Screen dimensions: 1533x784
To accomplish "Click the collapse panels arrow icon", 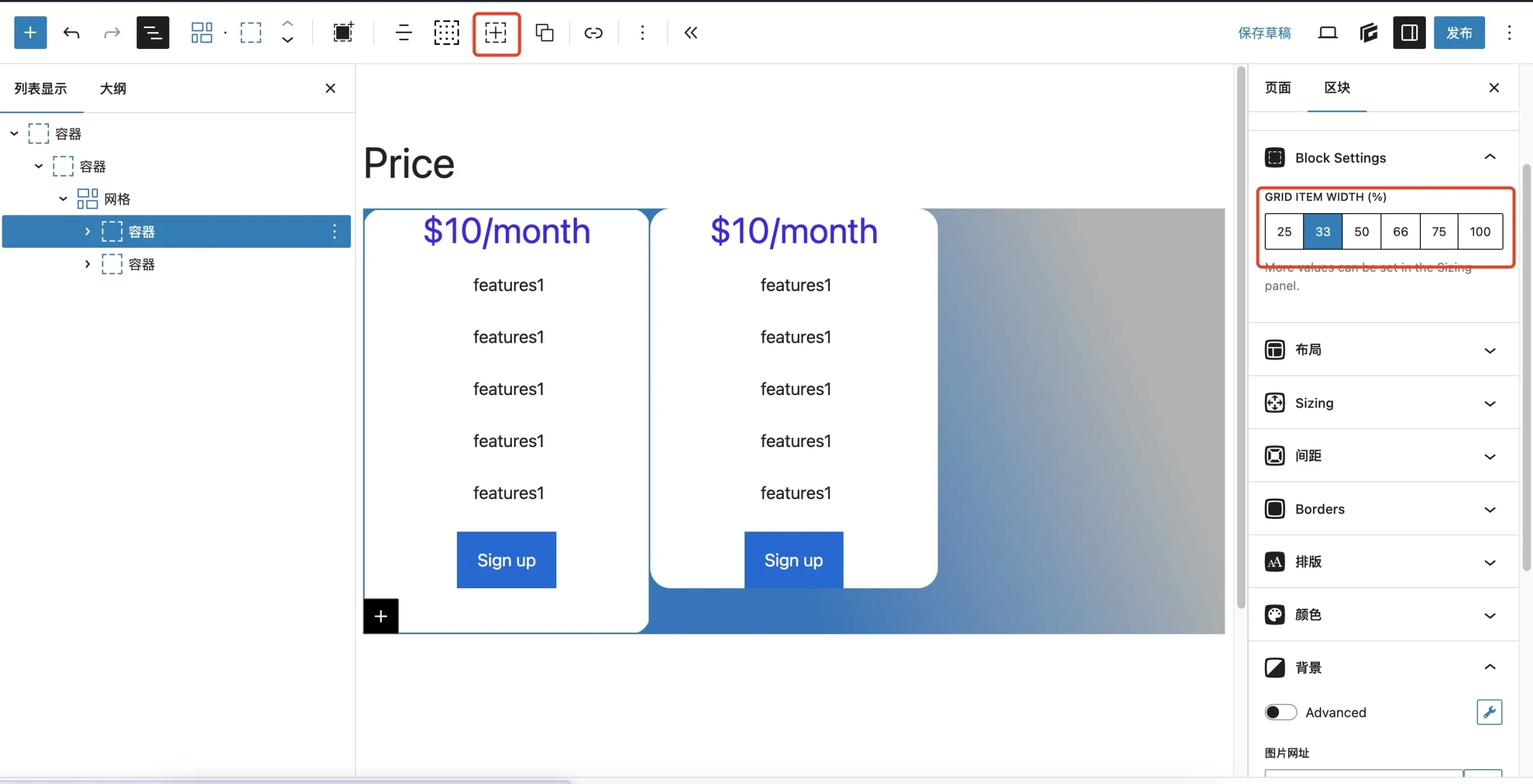I will (690, 32).
